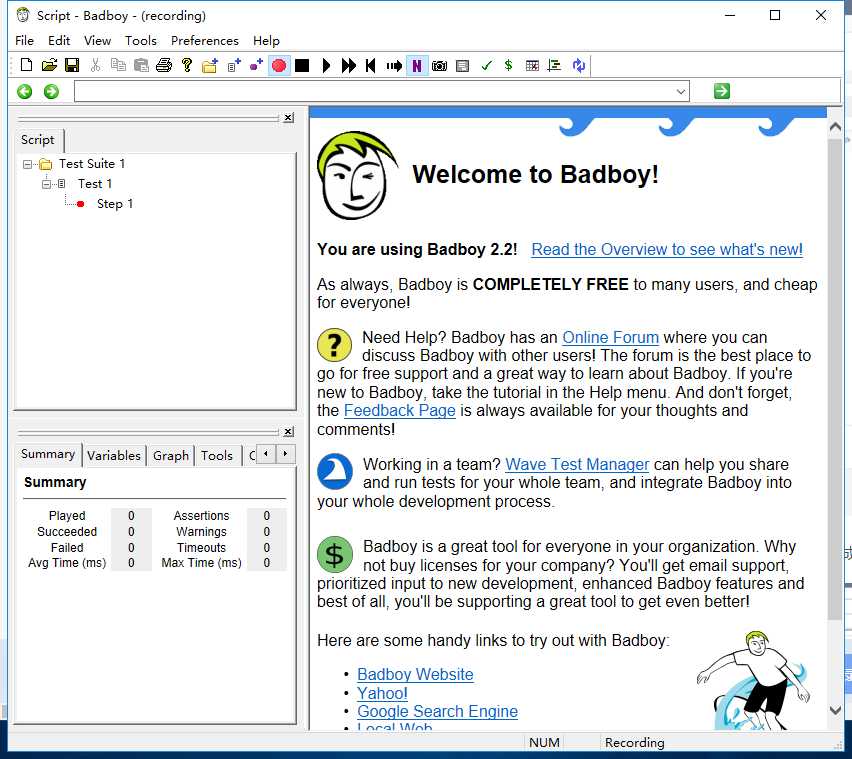Image resolution: width=852 pixels, height=759 pixels.
Task: Add a new test with the page-plus icon
Action: tap(234, 65)
